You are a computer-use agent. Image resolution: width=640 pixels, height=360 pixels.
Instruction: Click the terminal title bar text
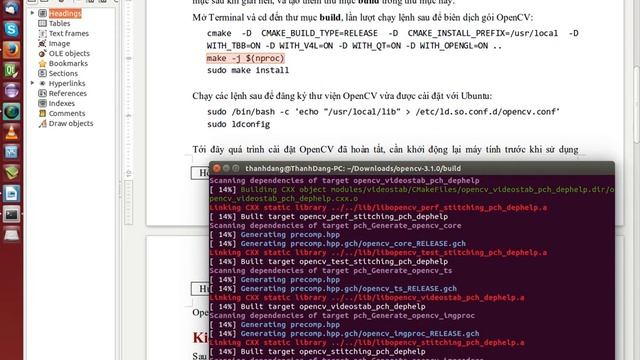pyautogui.click(x=353, y=168)
